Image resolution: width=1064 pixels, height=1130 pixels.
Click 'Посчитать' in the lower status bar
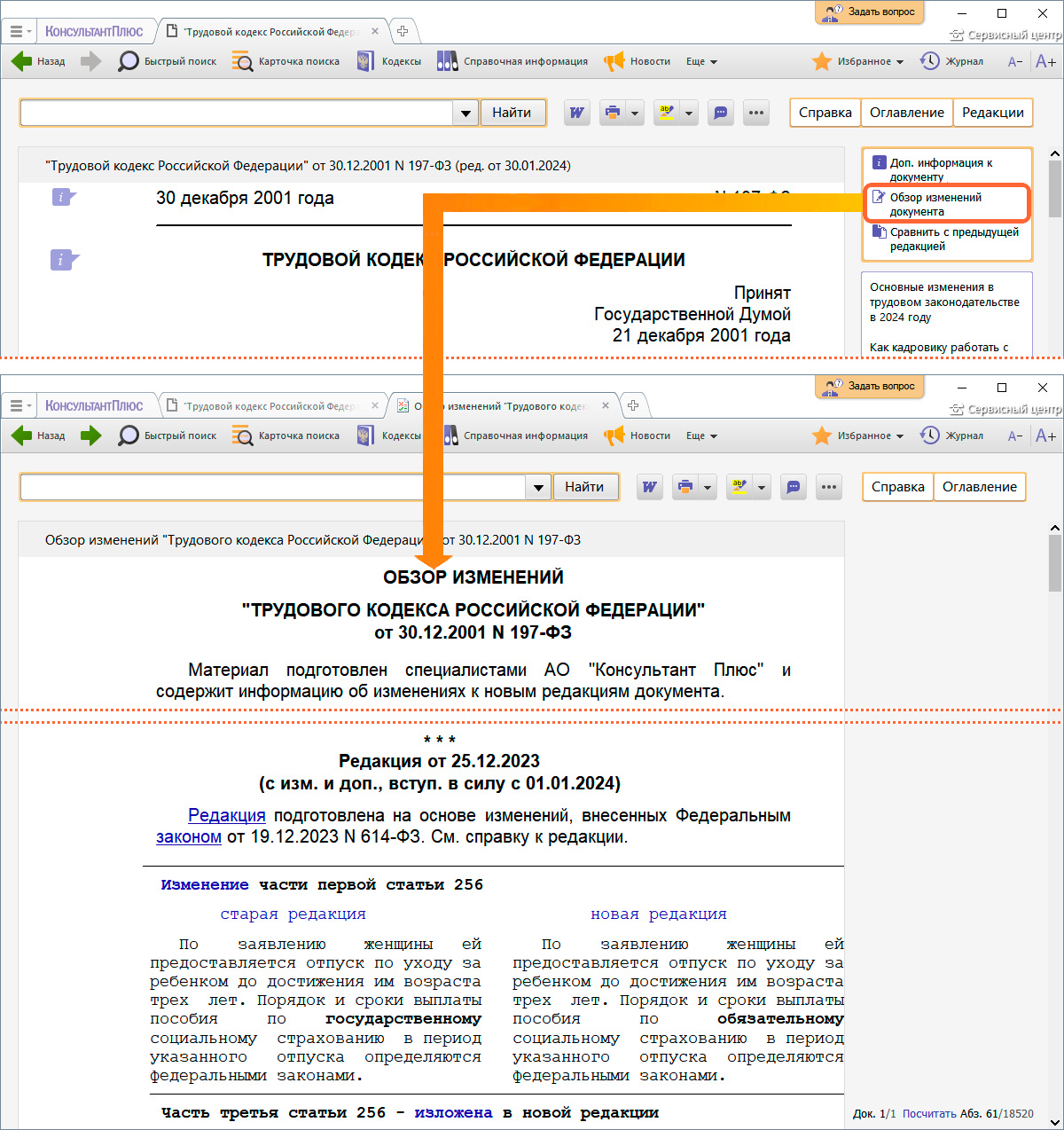tap(929, 1113)
